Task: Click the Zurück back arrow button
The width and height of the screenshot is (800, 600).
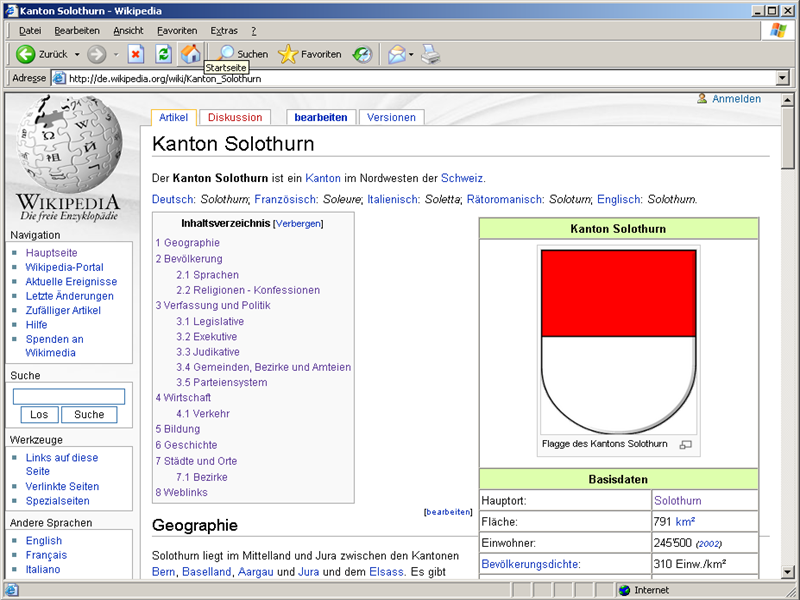Action: (27, 54)
